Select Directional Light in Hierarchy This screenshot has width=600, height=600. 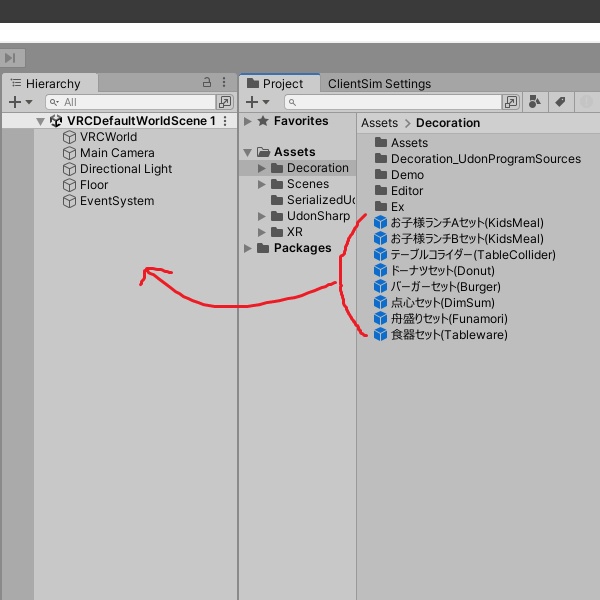[x=126, y=169]
